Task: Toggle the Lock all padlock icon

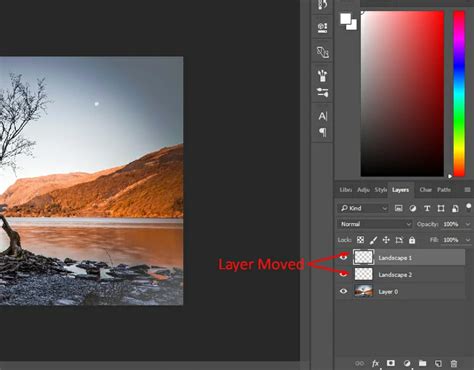Action: click(x=412, y=240)
